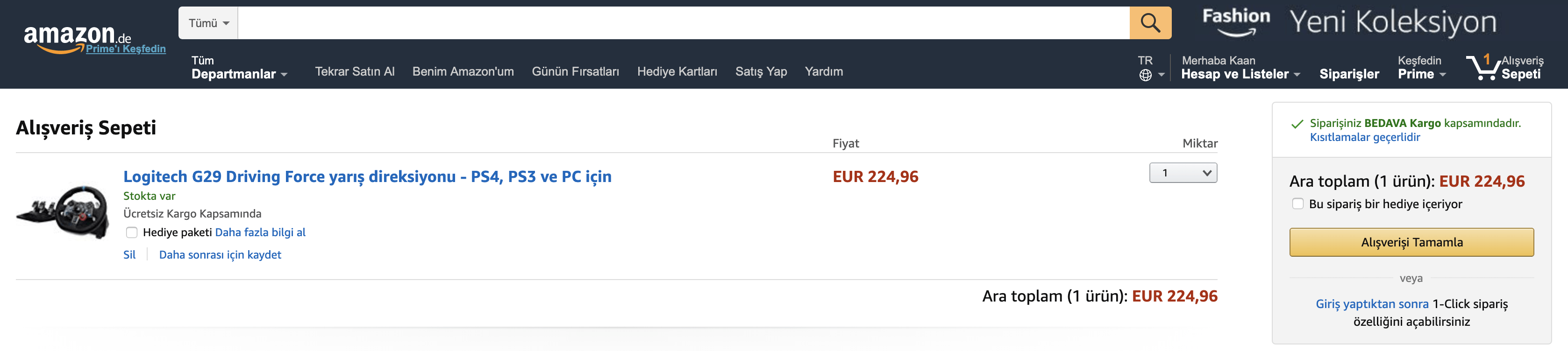Expand the Tüm Departmanlar menu
The width and height of the screenshot is (1568, 351).
coord(239,68)
